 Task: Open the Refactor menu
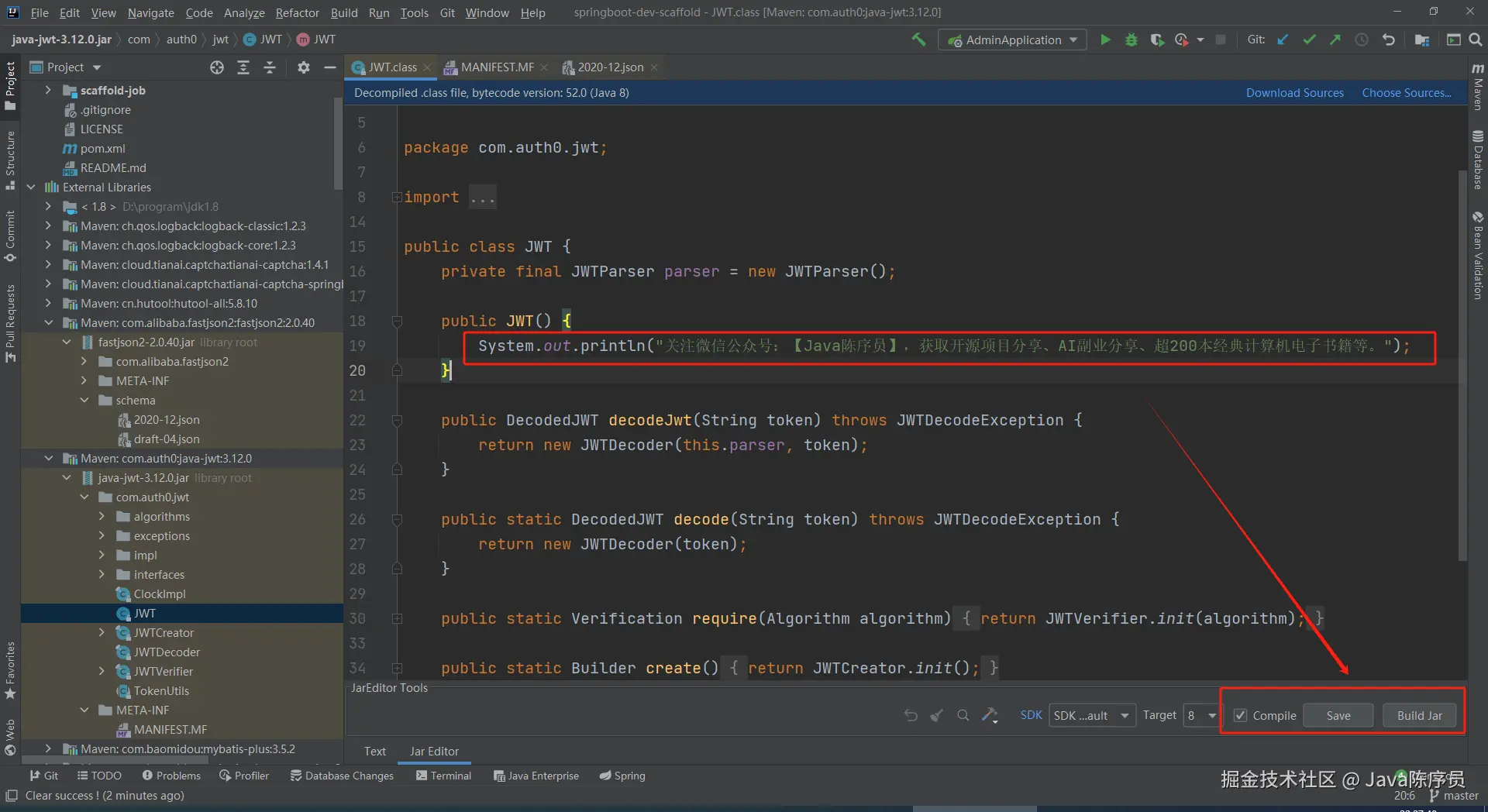tap(297, 12)
